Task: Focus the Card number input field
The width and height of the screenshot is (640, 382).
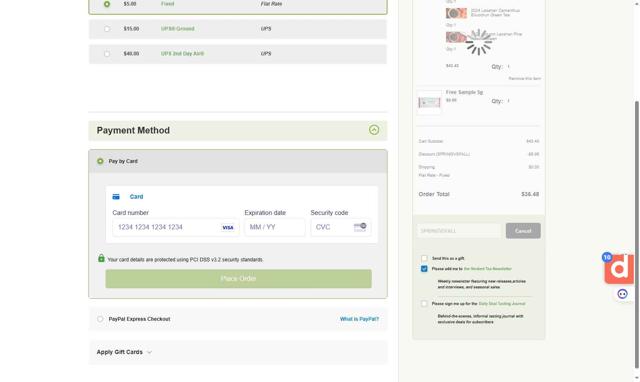Action: click(x=176, y=227)
